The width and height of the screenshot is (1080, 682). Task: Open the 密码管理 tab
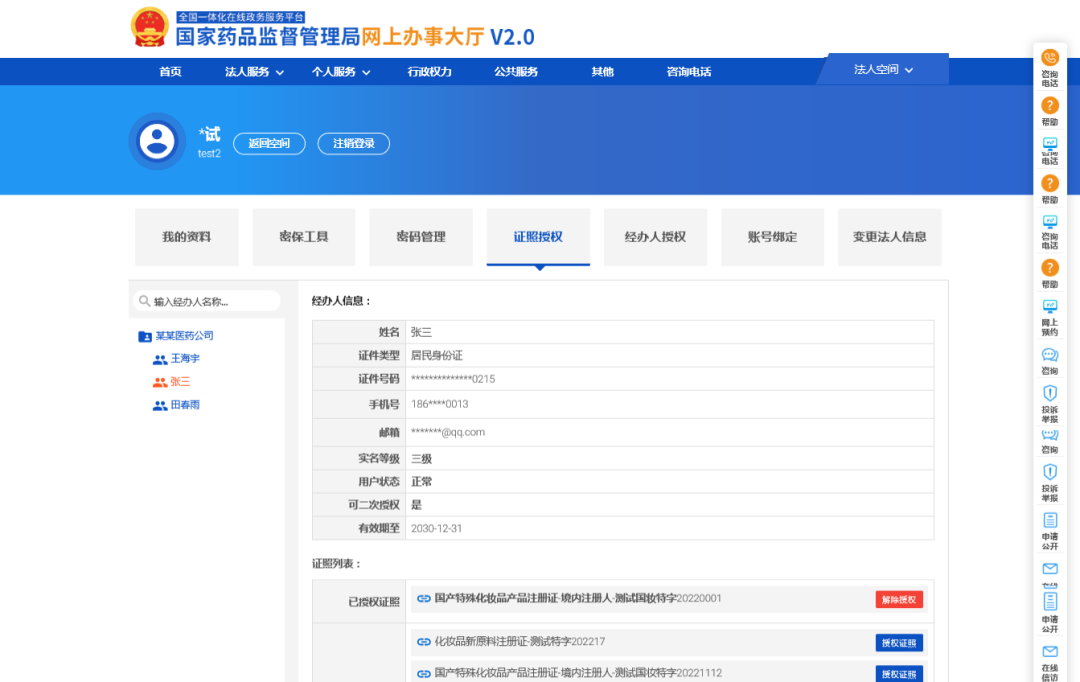pyautogui.click(x=421, y=237)
